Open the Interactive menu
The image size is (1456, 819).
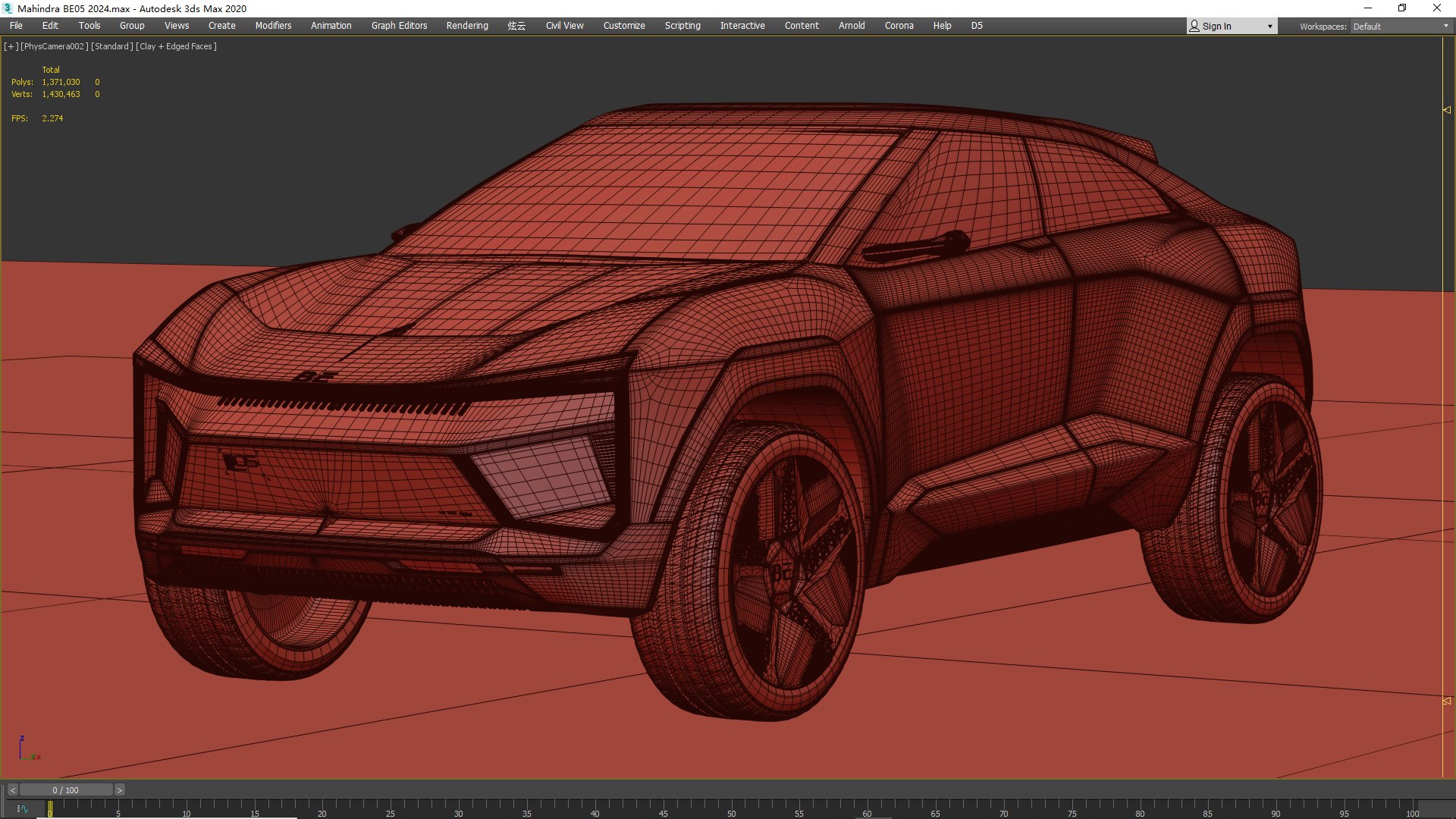pyautogui.click(x=742, y=26)
